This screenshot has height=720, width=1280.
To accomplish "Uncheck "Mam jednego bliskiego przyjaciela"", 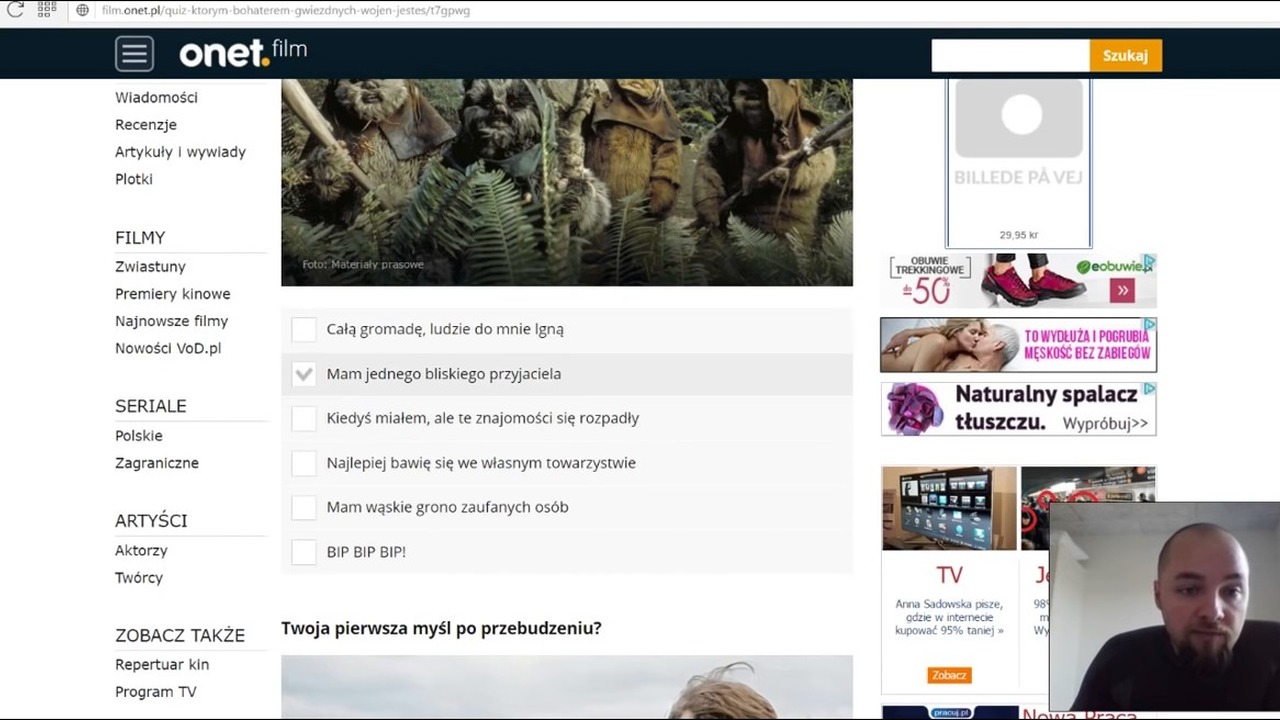I will tap(304, 374).
